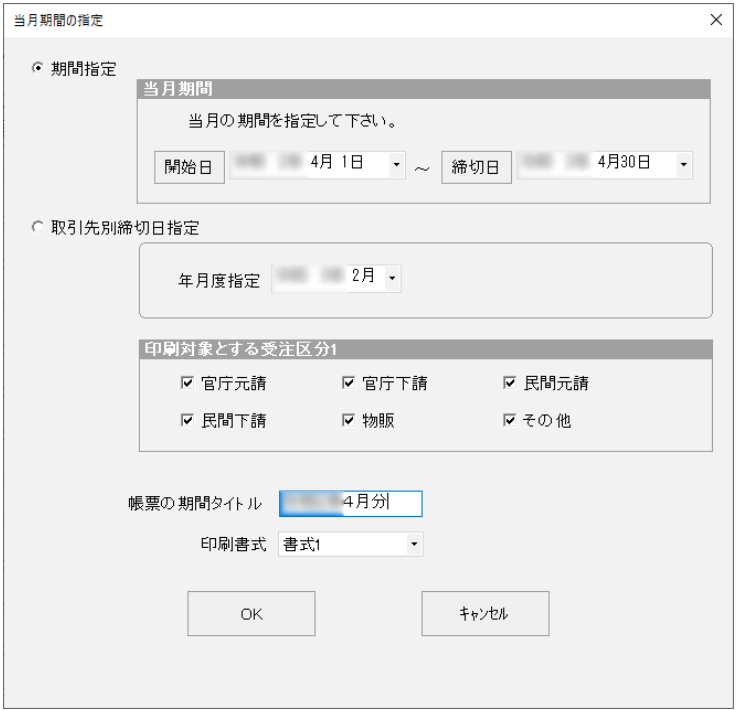Disable the その他 checkbox
Image resolution: width=736 pixels, height=710 pixels.
click(509, 421)
